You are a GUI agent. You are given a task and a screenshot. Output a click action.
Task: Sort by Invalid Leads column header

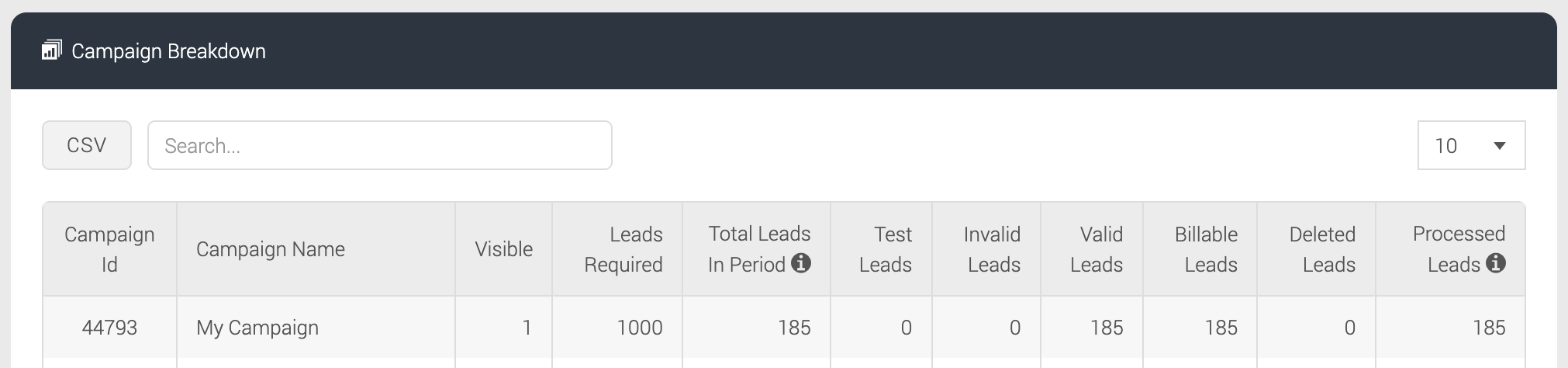click(x=986, y=249)
